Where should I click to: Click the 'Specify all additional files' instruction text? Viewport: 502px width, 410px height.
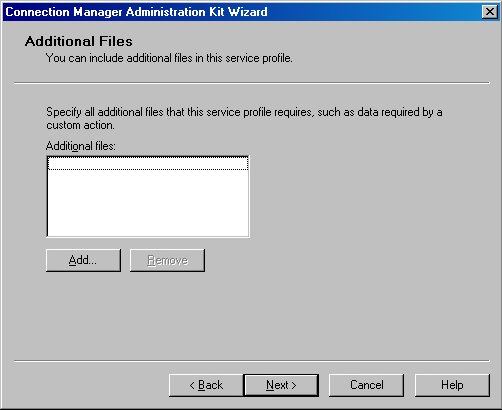tap(244, 118)
